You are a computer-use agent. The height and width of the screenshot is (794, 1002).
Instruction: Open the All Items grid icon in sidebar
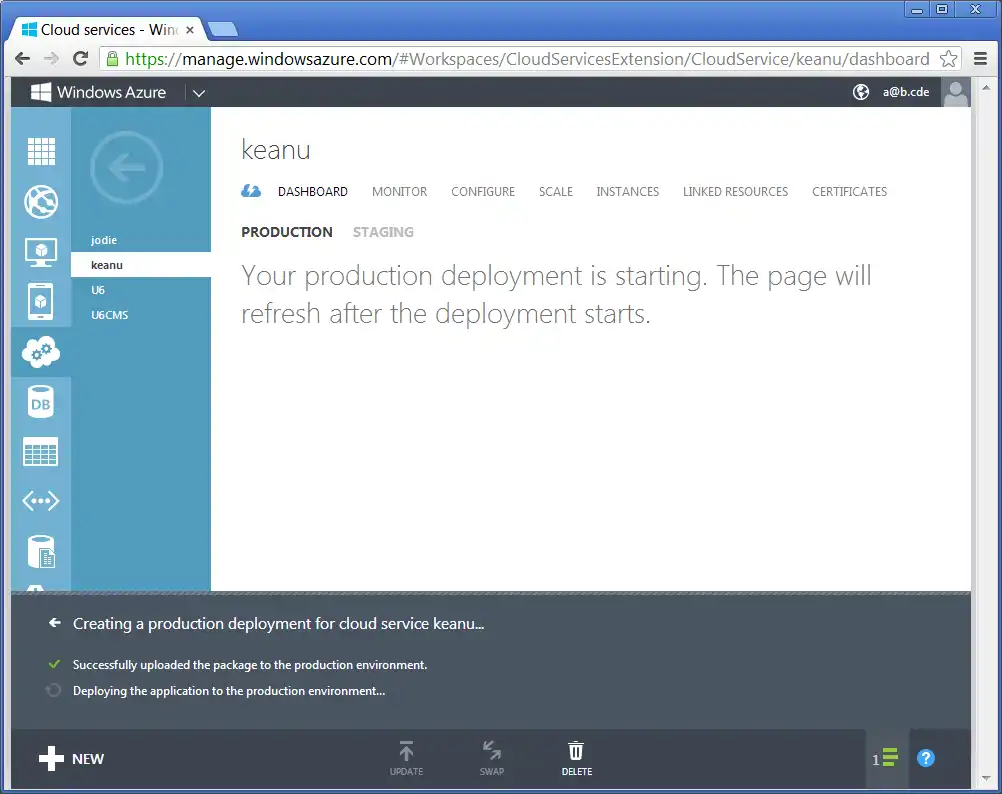(41, 151)
